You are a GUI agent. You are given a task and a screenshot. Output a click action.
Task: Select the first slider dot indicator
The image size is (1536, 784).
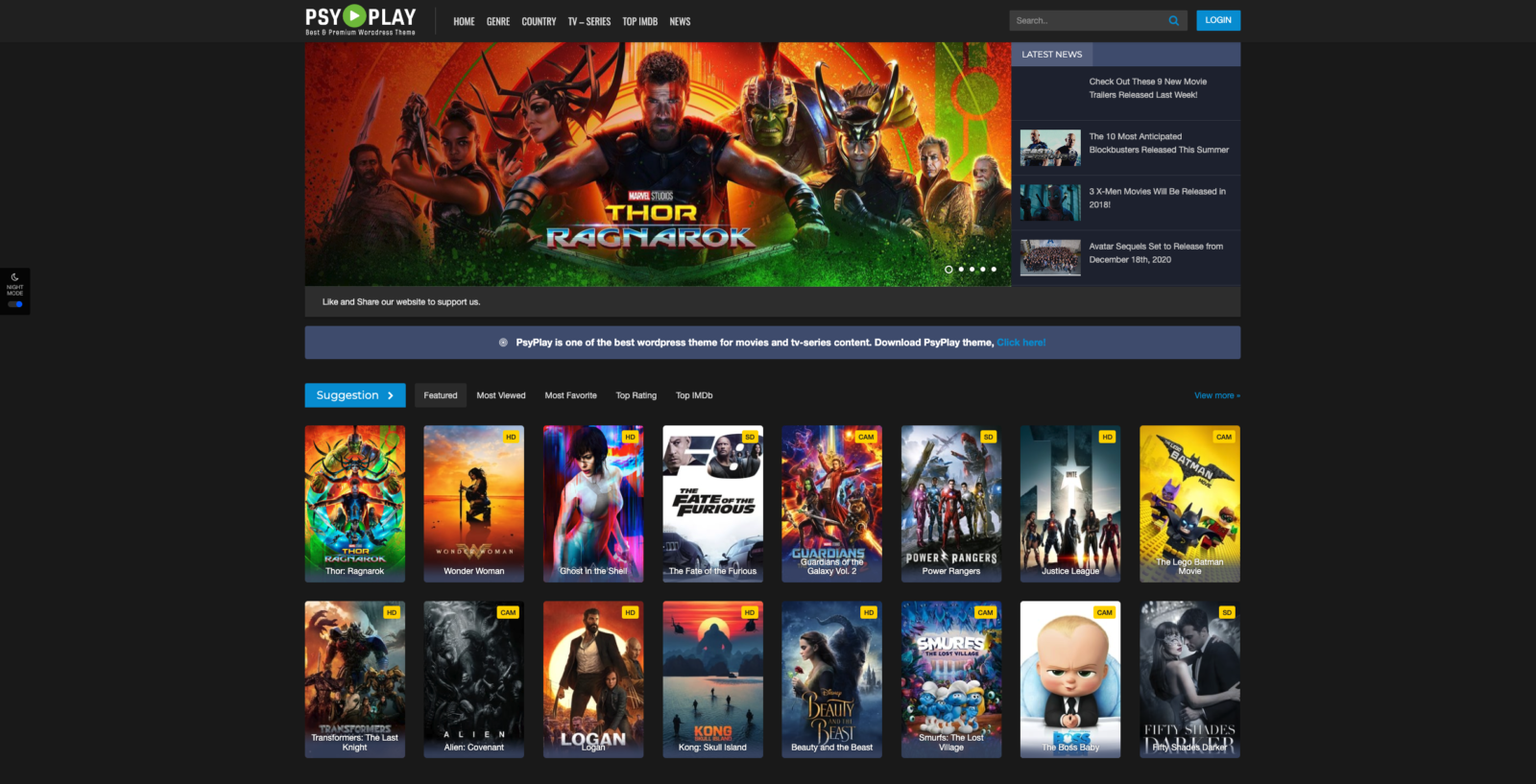[948, 270]
